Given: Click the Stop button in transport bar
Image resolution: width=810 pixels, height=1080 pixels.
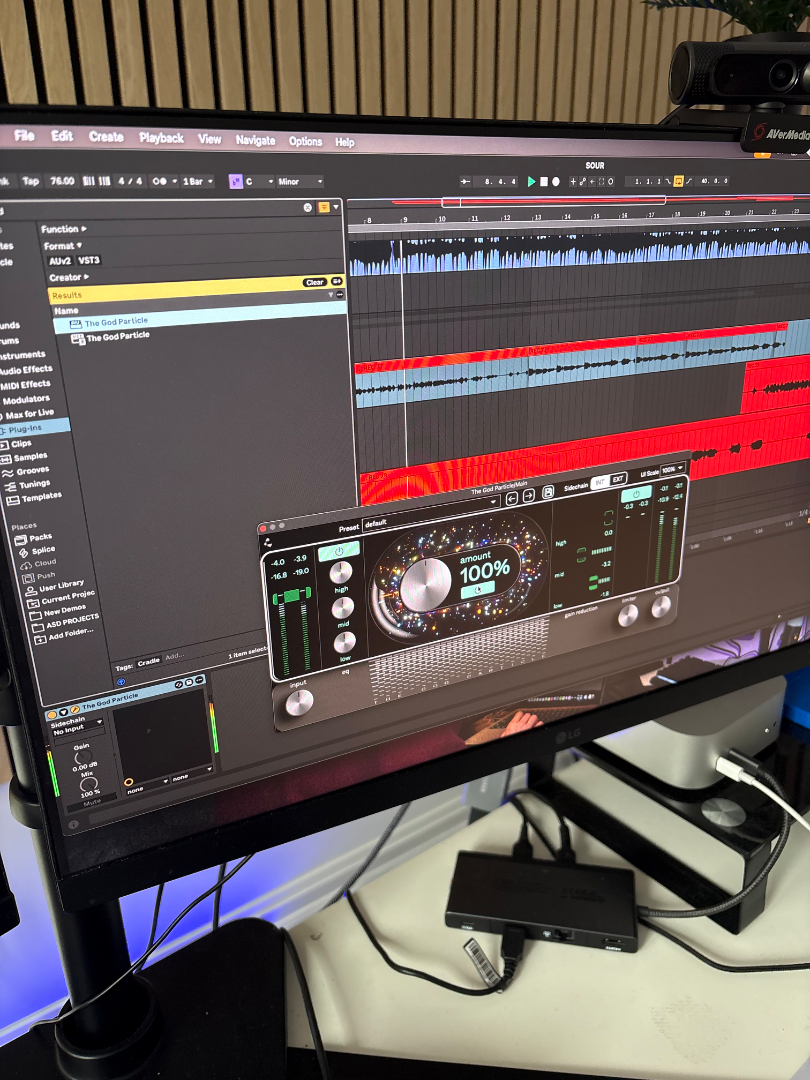Looking at the screenshot, I should point(544,181).
